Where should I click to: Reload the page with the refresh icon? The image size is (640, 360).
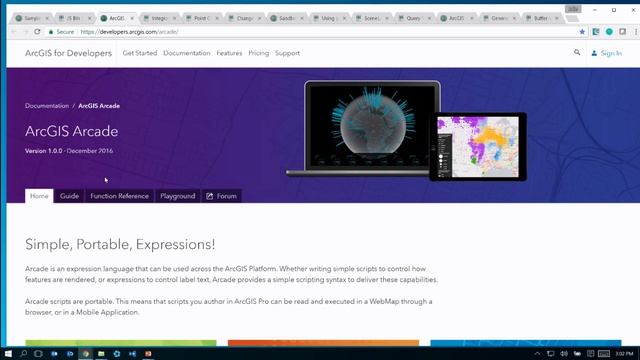[x=37, y=31]
